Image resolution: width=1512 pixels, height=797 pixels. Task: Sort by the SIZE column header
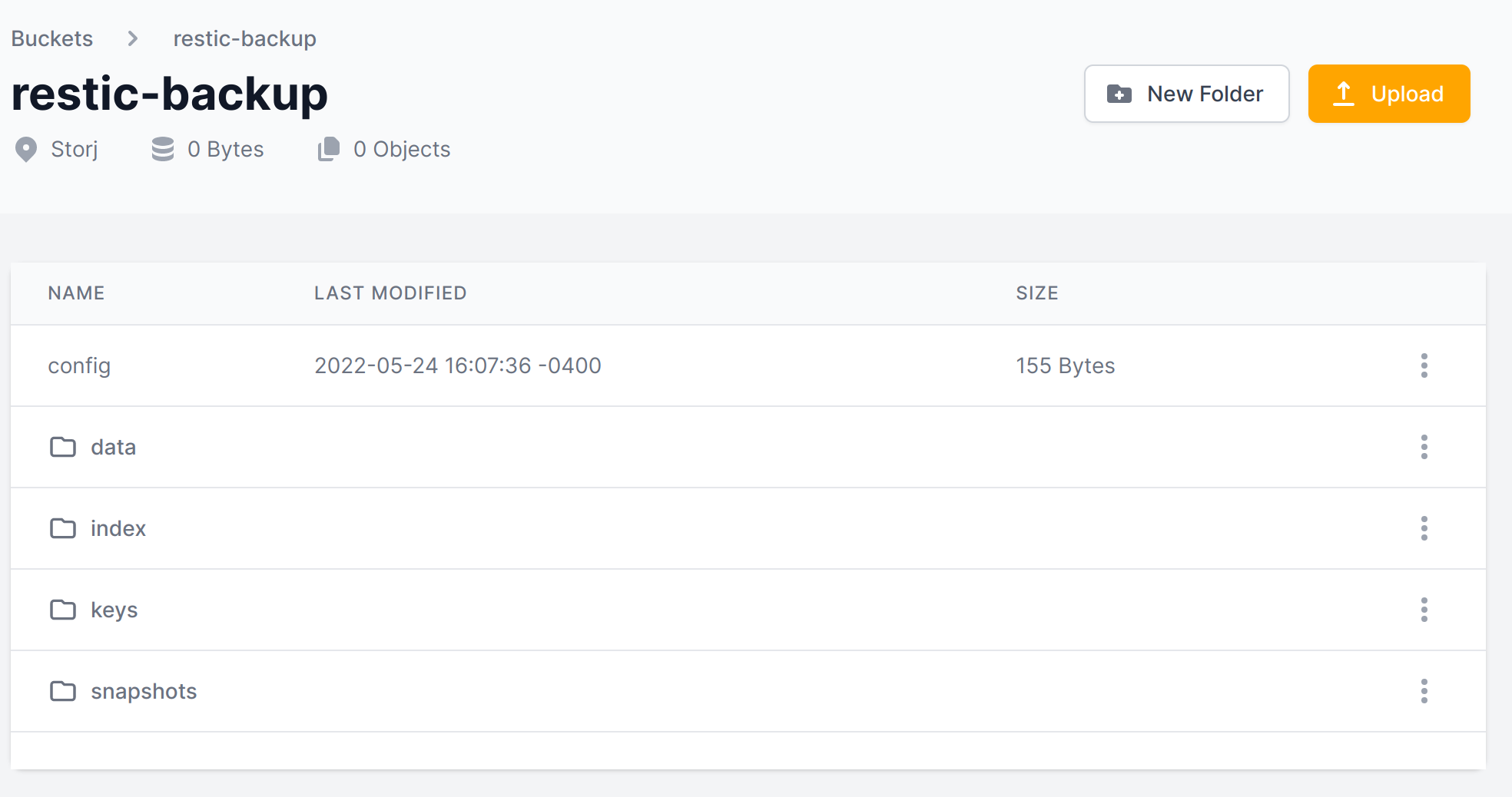1036,293
